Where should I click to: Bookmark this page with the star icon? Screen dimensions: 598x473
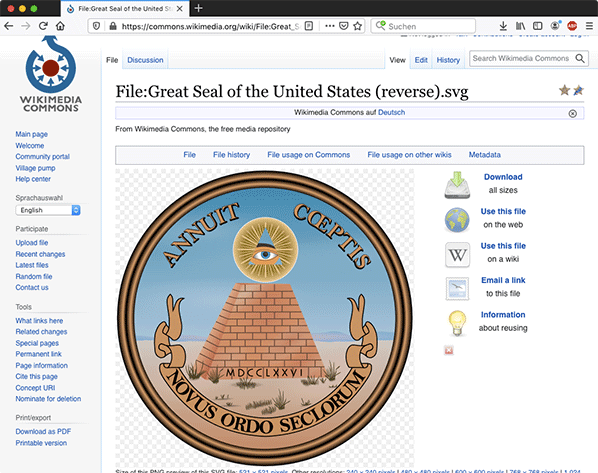pyautogui.click(x=357, y=26)
